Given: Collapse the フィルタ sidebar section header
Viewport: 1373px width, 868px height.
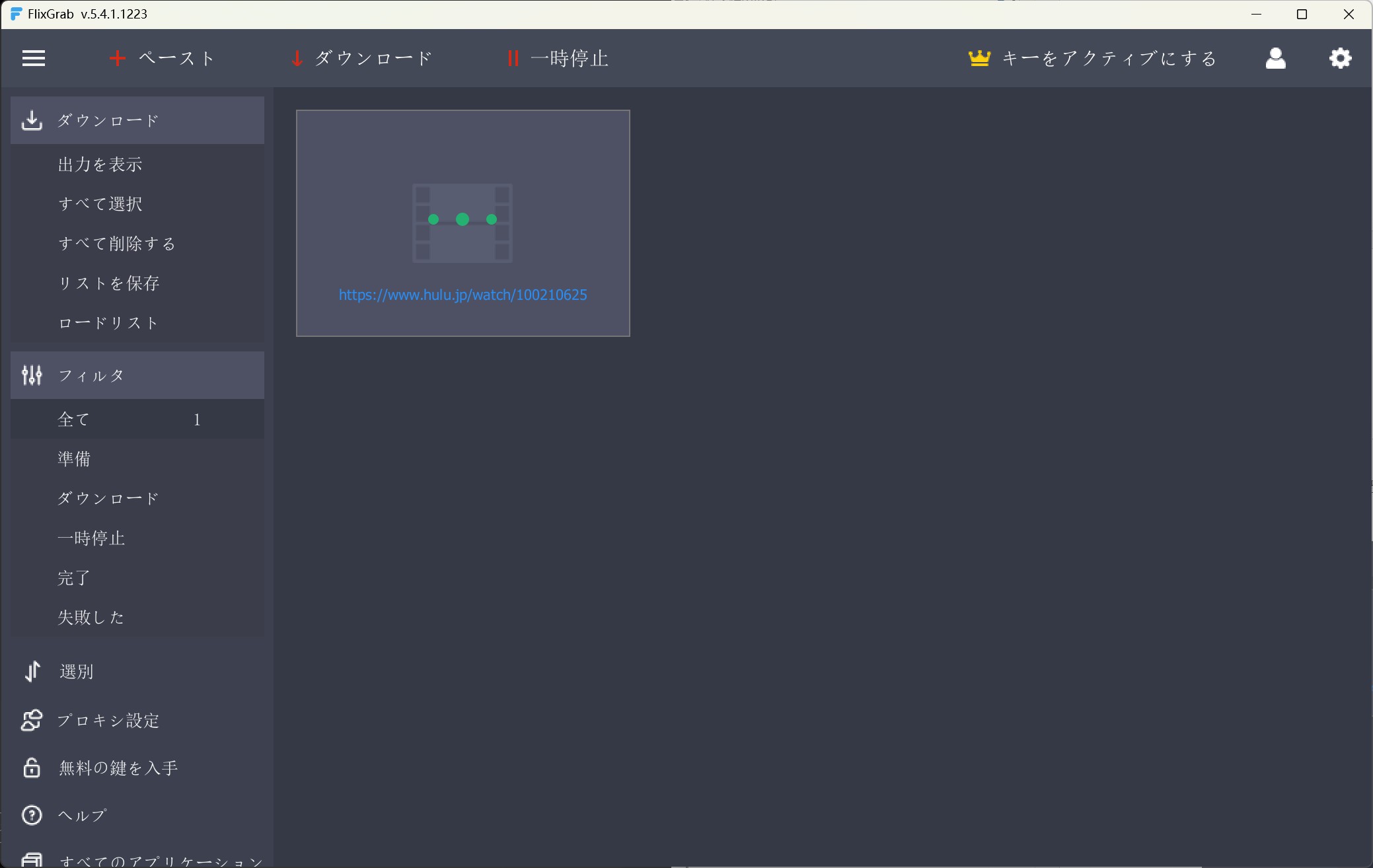Looking at the screenshot, I should pyautogui.click(x=137, y=375).
